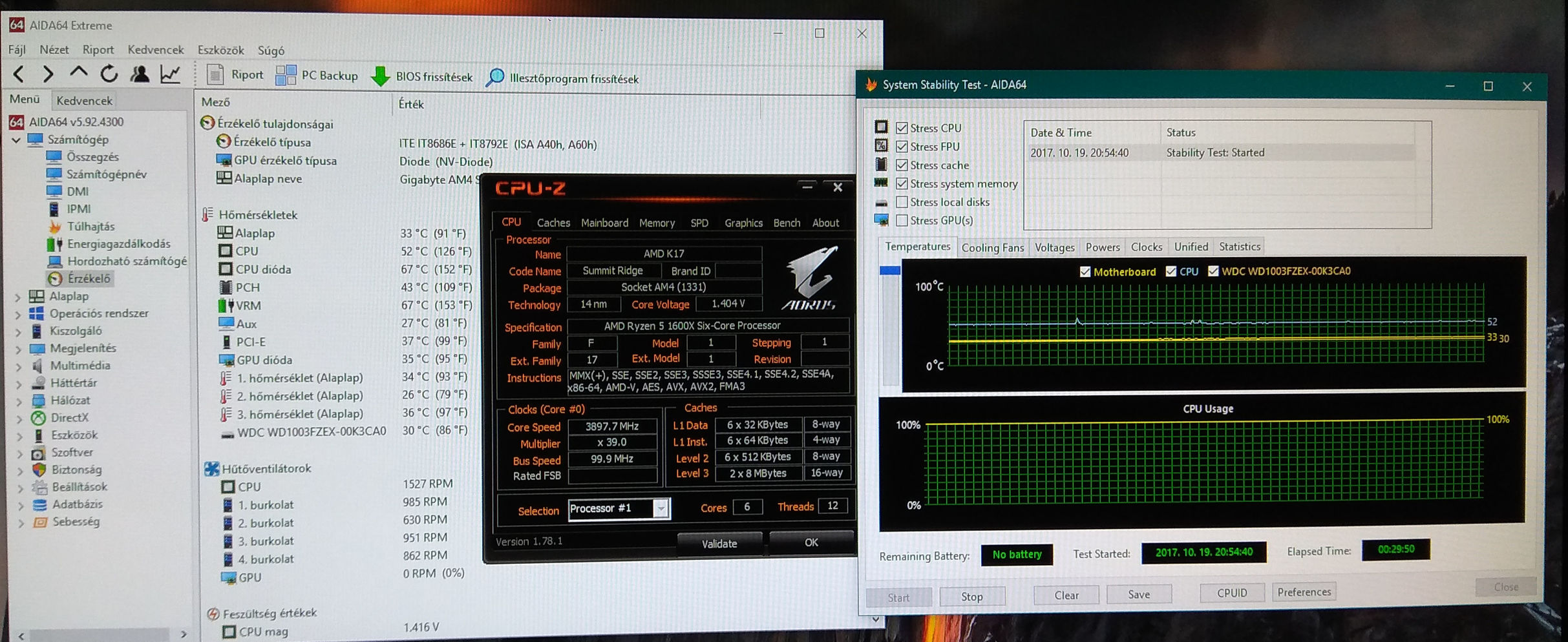Expand the Háttértár node

tap(19, 384)
